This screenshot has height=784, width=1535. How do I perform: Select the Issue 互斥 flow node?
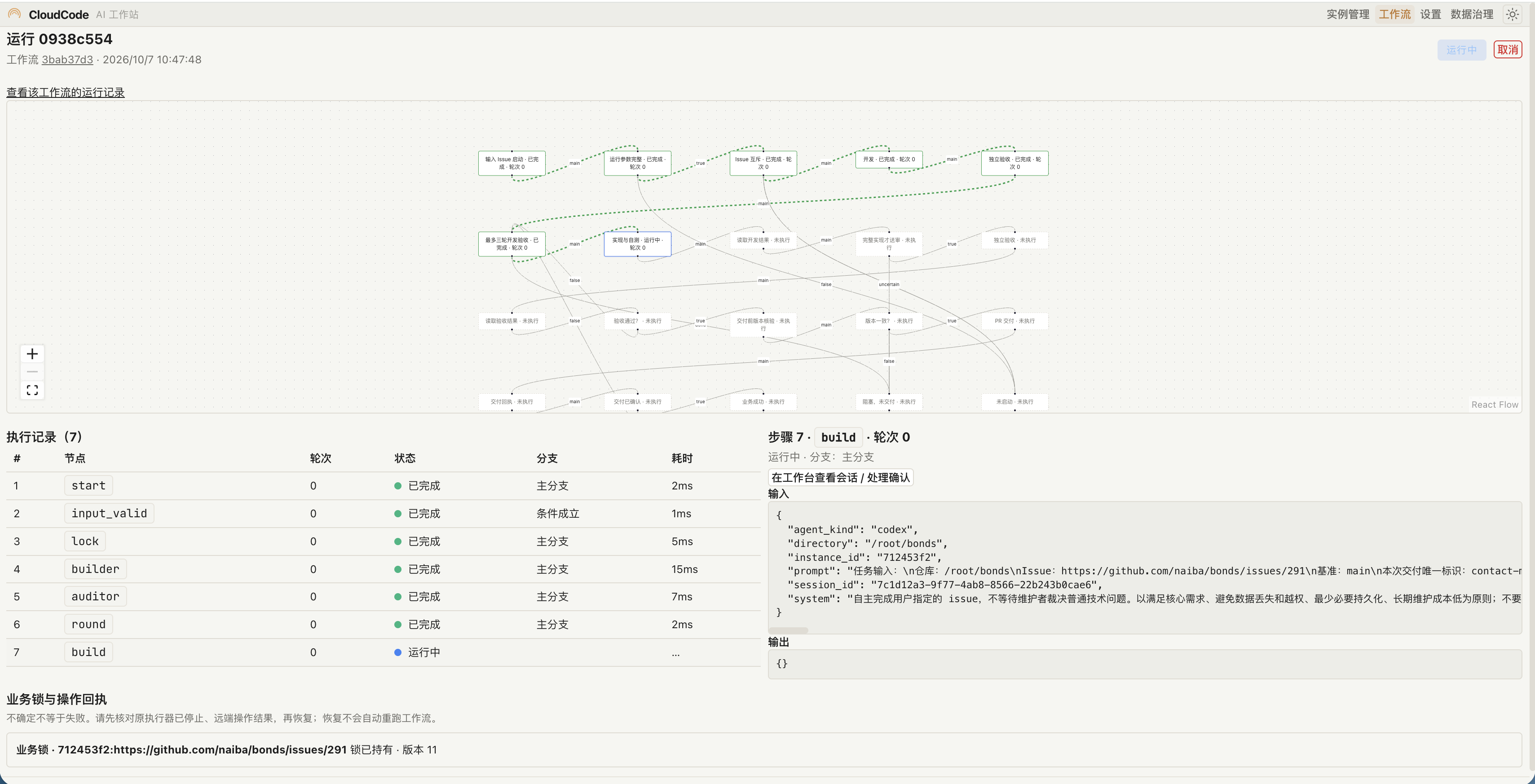763,163
